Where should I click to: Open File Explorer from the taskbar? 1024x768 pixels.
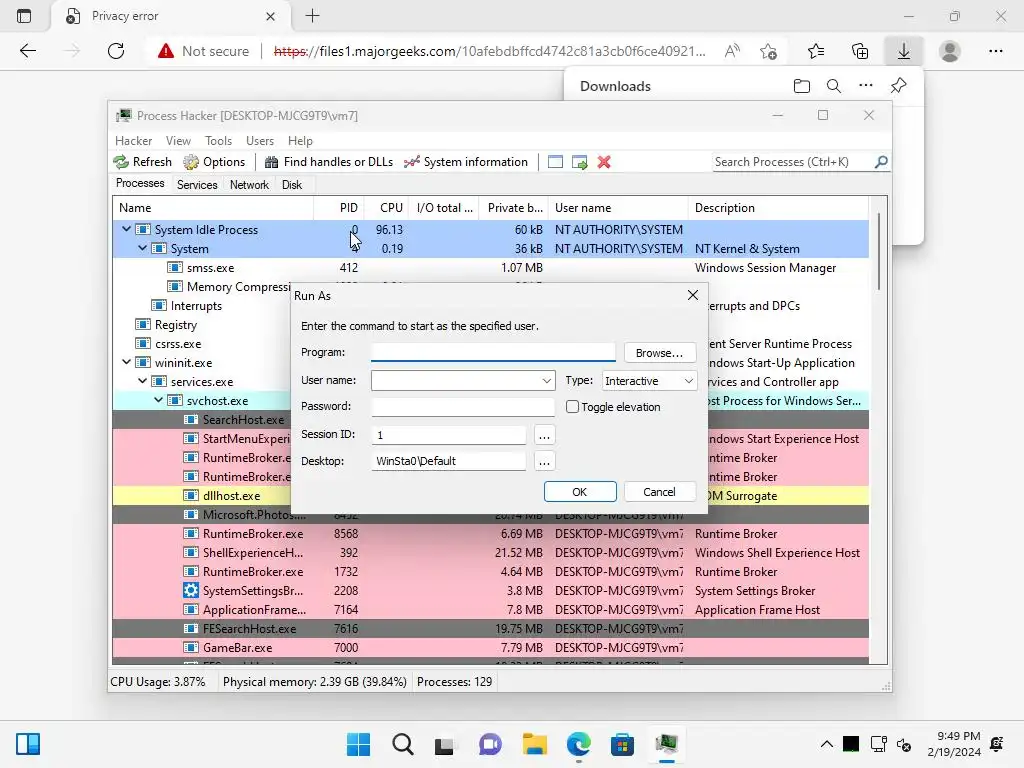535,744
